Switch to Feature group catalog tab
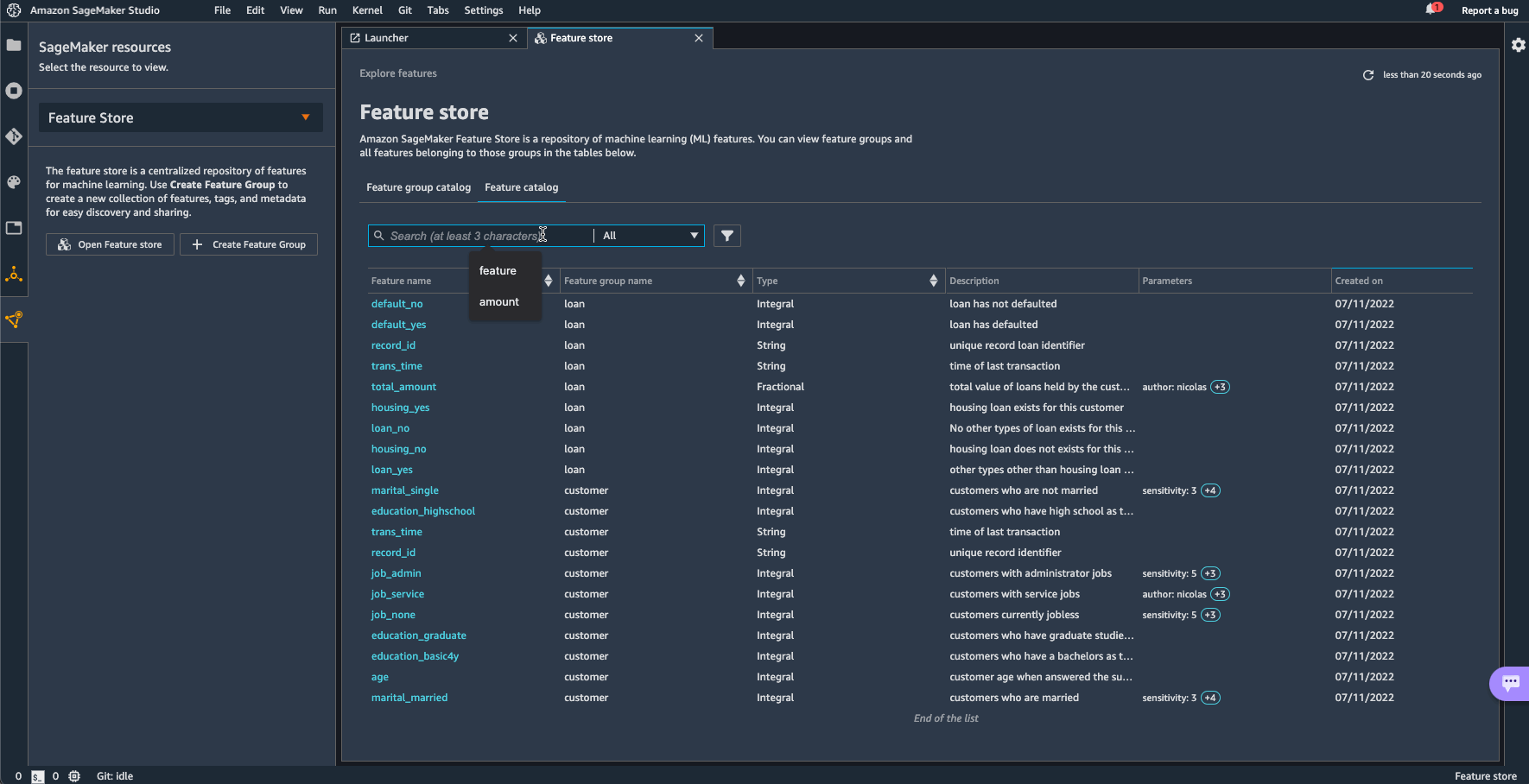Viewport: 1529px width, 784px height. point(418,187)
